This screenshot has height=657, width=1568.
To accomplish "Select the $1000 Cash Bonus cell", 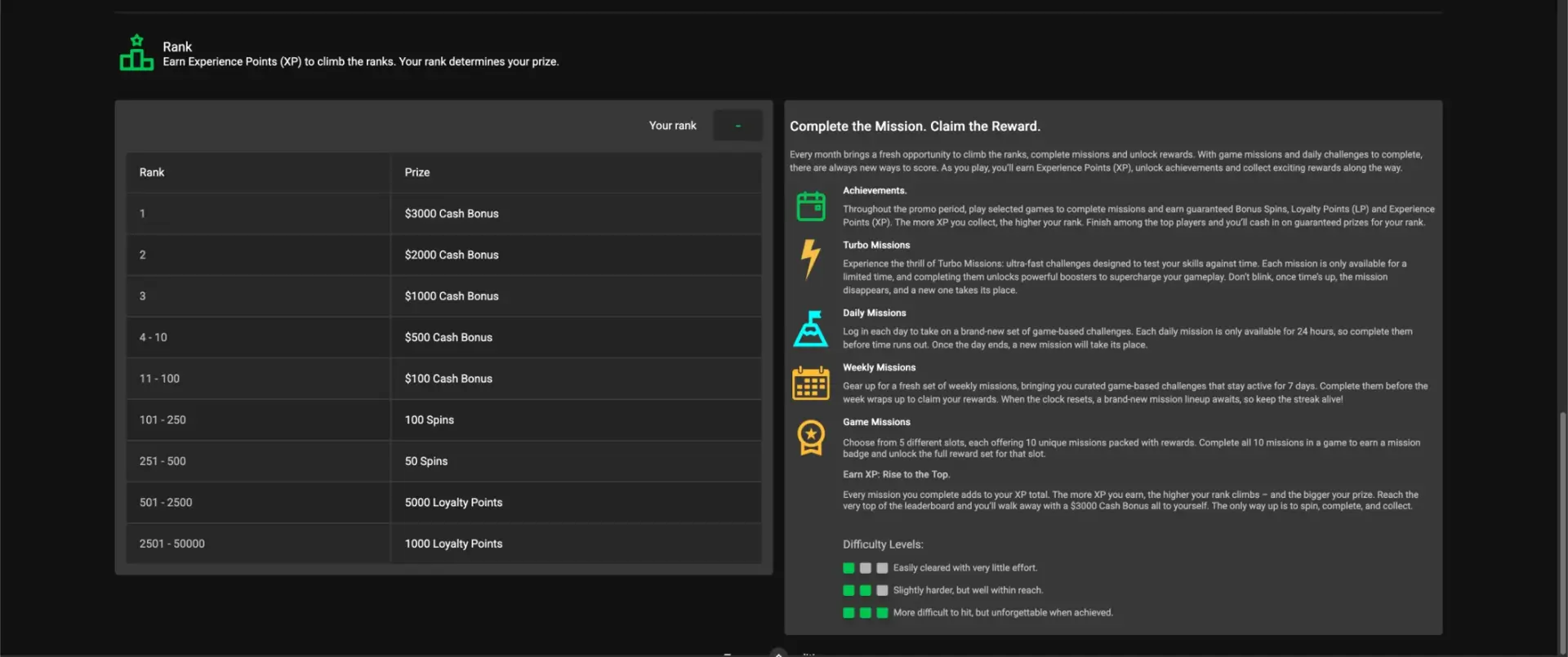I will click(576, 296).
